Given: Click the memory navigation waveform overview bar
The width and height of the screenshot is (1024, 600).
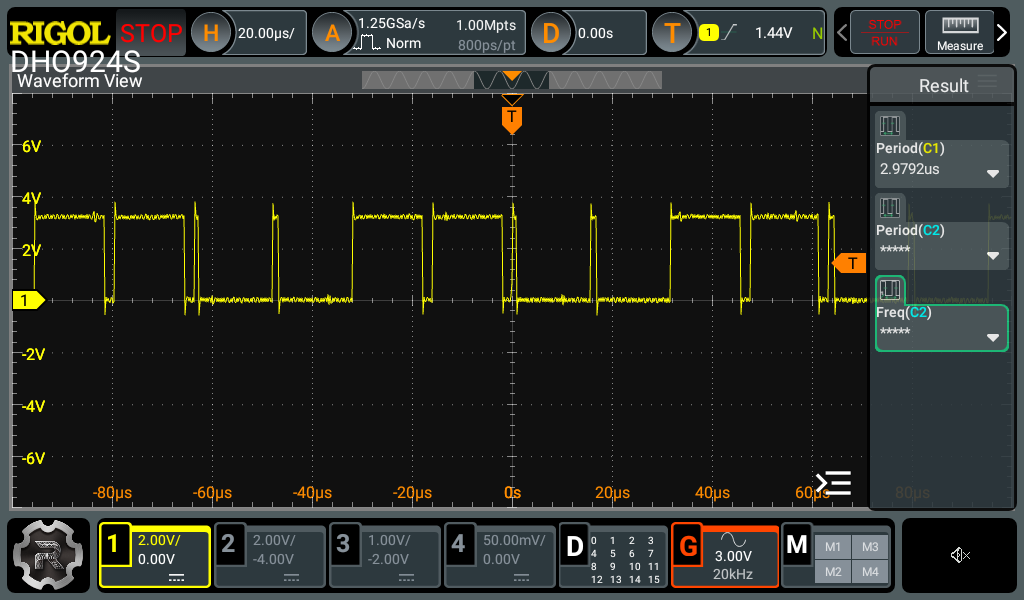Looking at the screenshot, I should (x=512, y=80).
